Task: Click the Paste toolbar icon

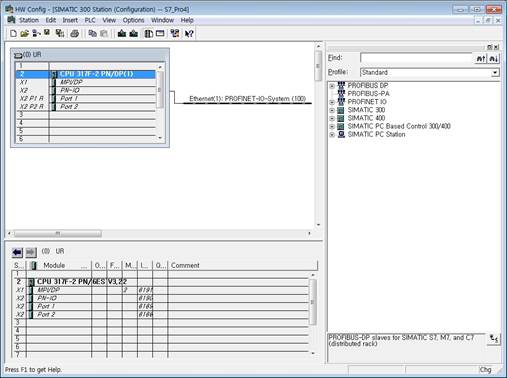Action: tap(104, 33)
